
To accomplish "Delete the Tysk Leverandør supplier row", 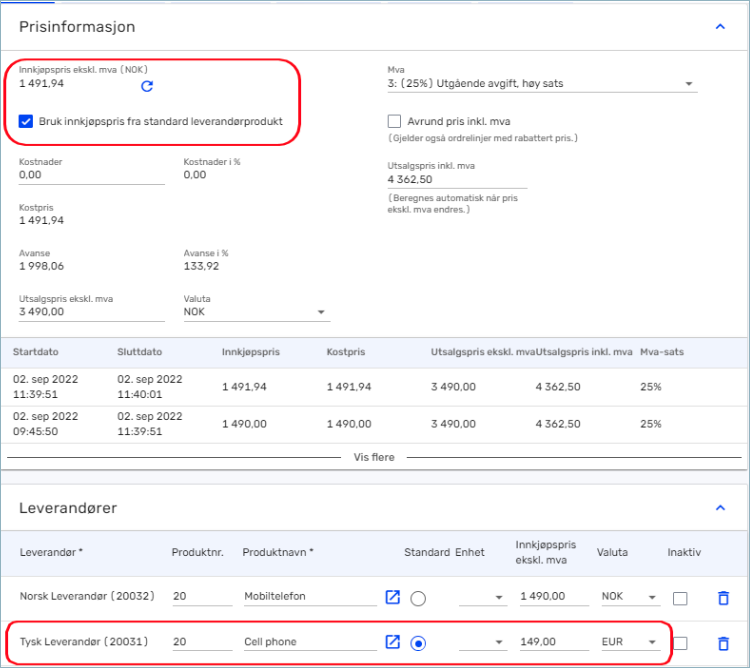I will click(x=723, y=643).
